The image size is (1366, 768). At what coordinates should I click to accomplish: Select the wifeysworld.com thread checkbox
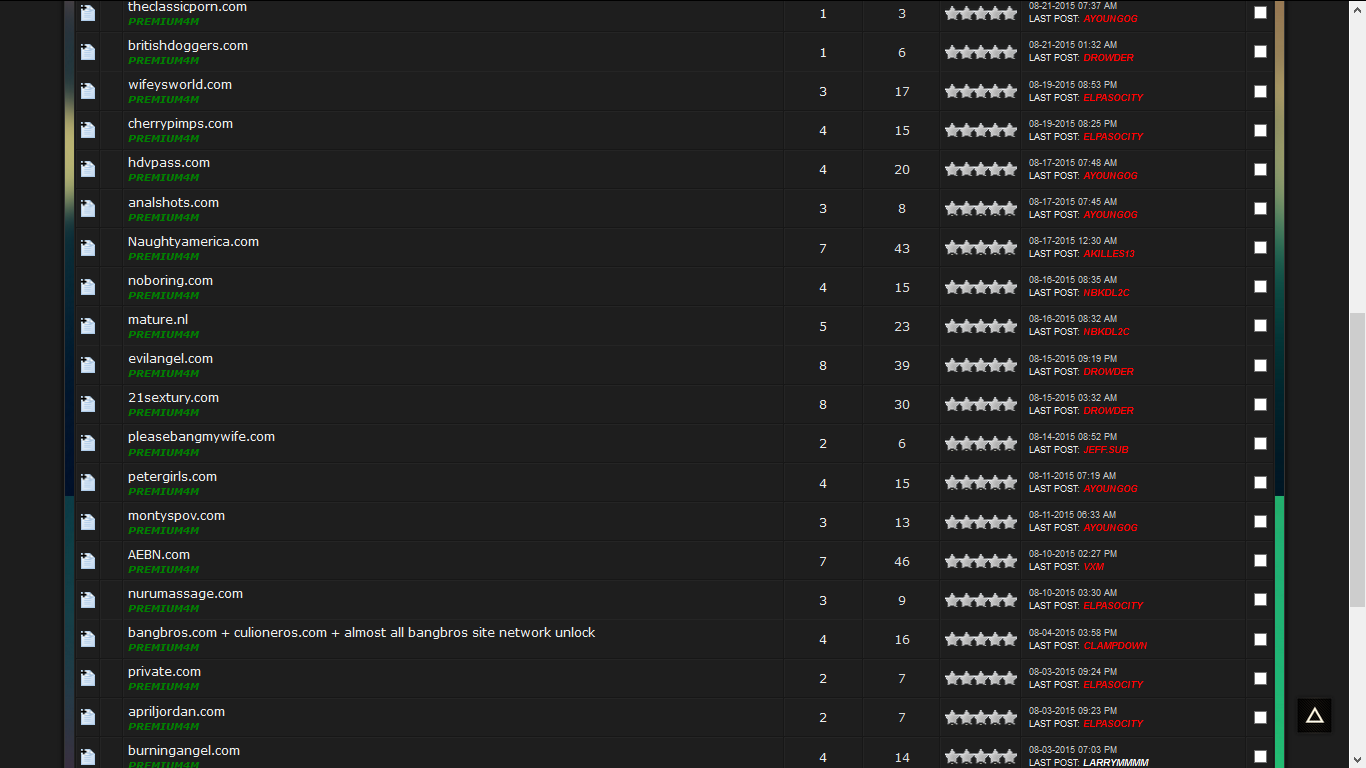click(x=1260, y=91)
